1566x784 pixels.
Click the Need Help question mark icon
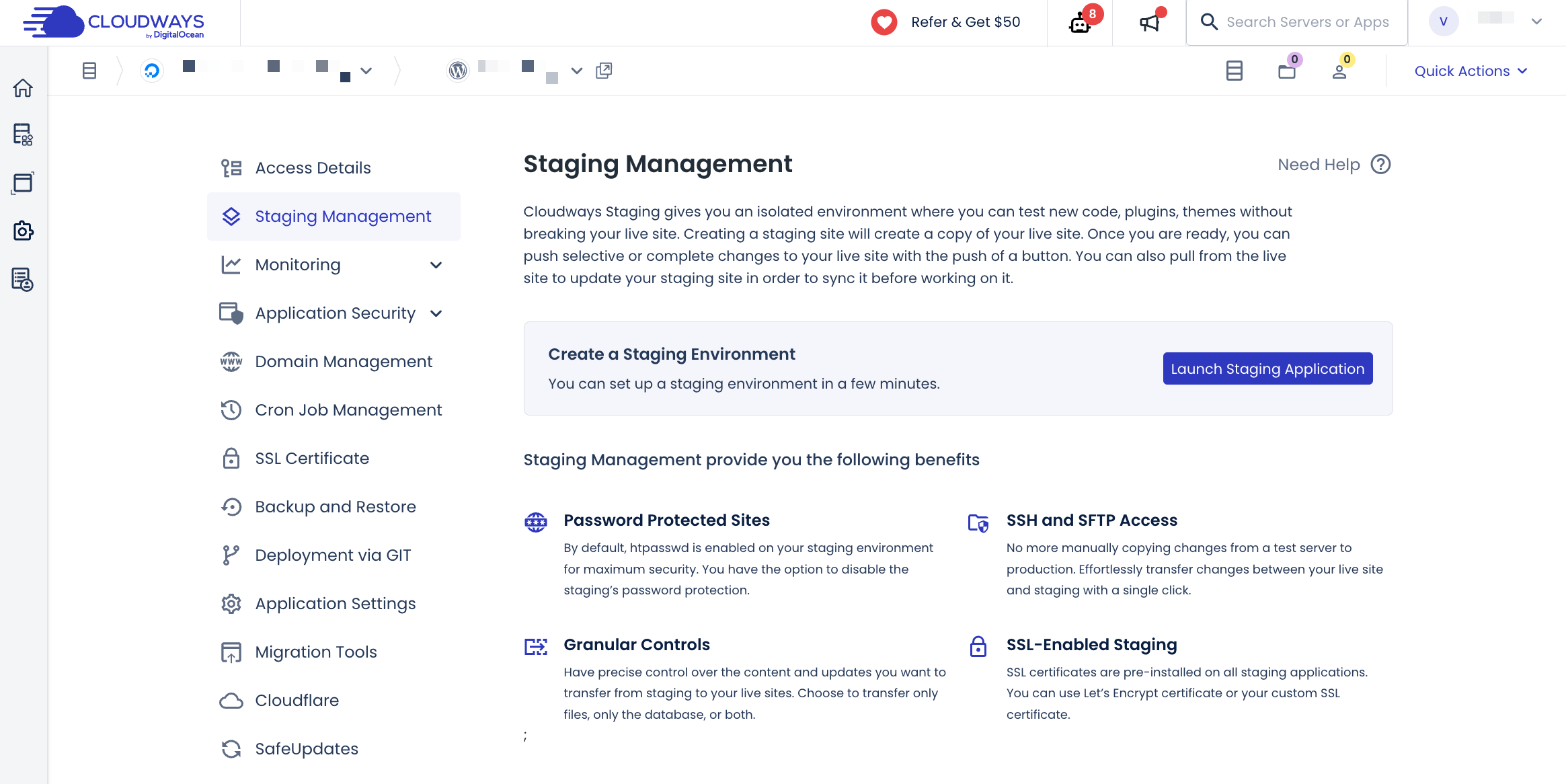click(1380, 165)
